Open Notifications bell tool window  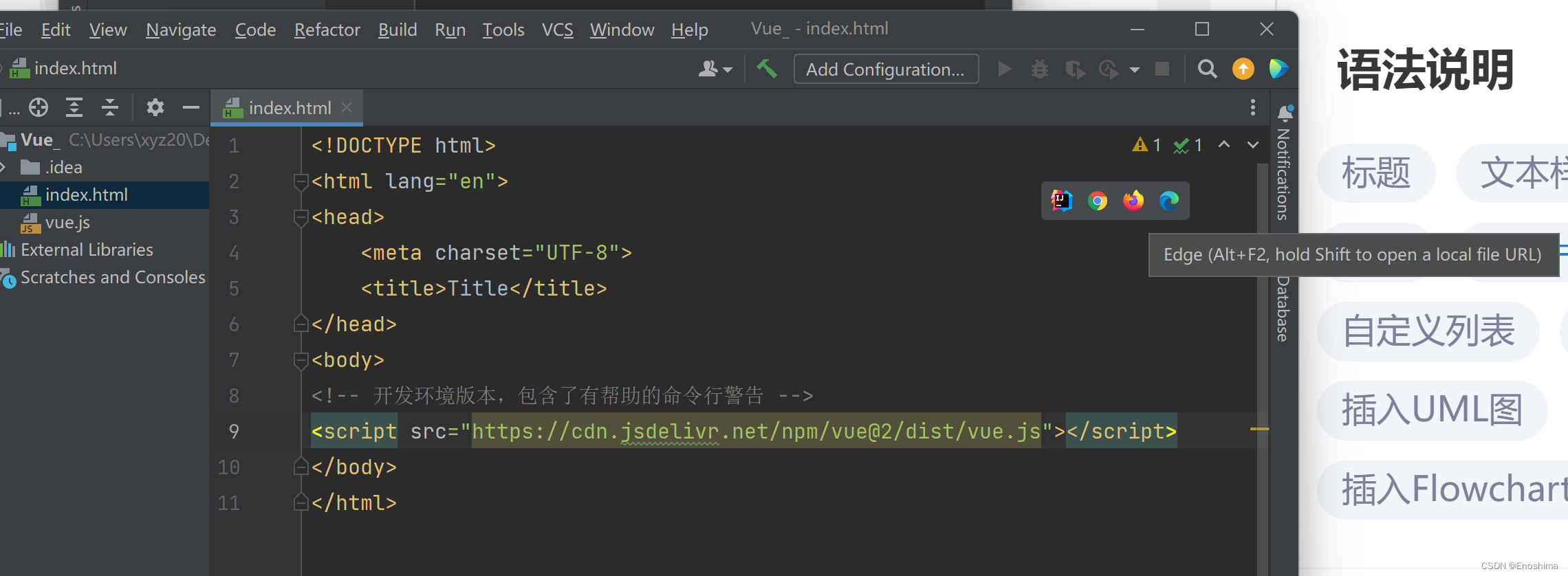[x=1285, y=113]
